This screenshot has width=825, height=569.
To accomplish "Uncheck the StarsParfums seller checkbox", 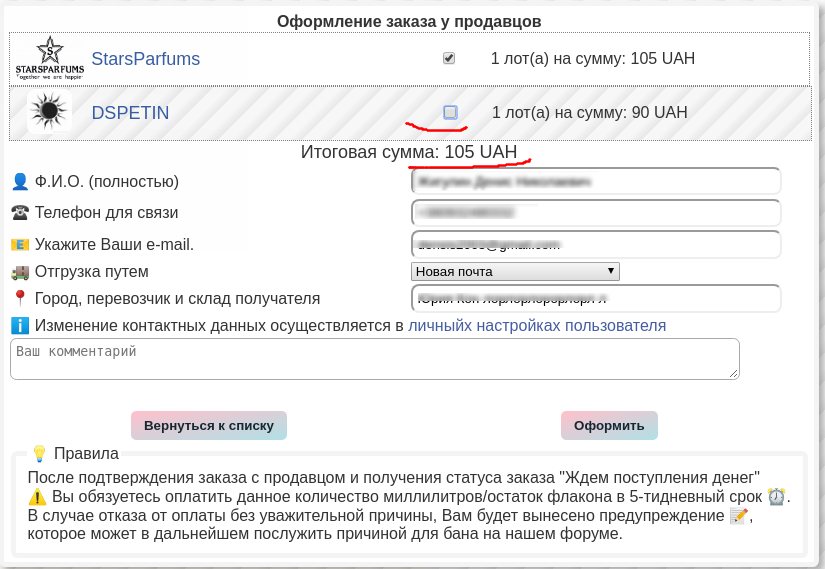I will pyautogui.click(x=449, y=59).
